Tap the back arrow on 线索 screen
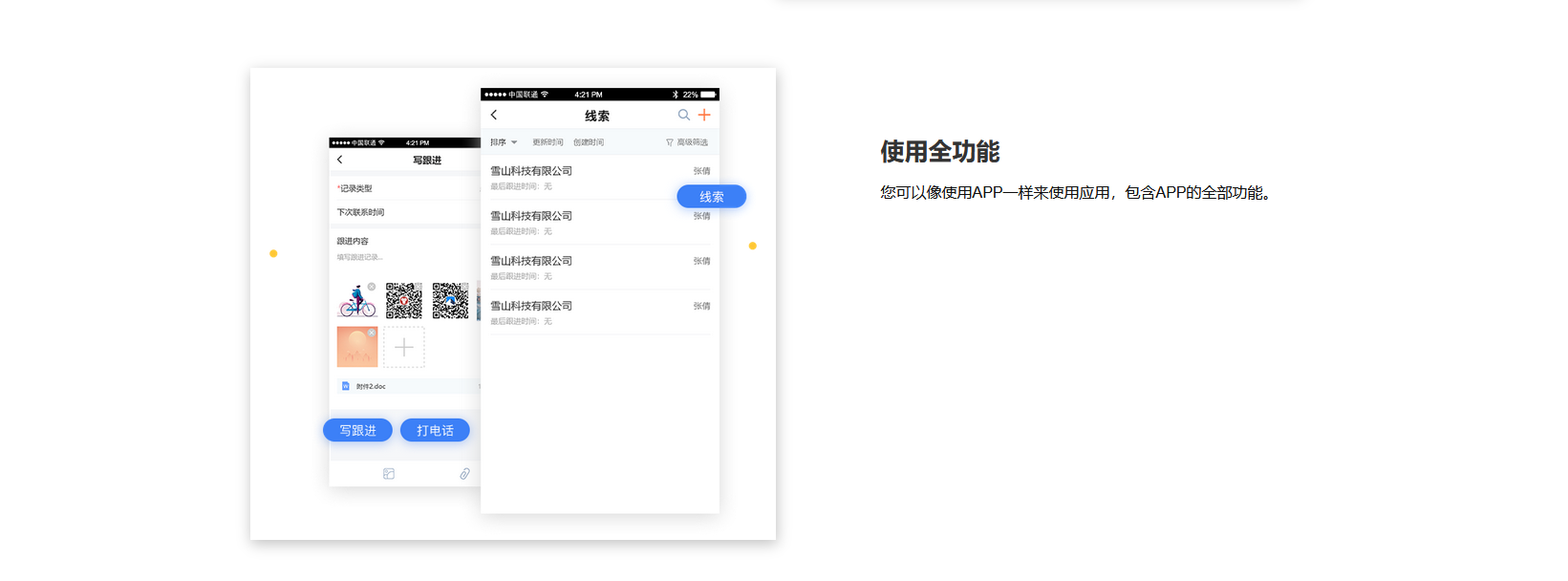This screenshot has height=581, width=1568. click(x=494, y=115)
